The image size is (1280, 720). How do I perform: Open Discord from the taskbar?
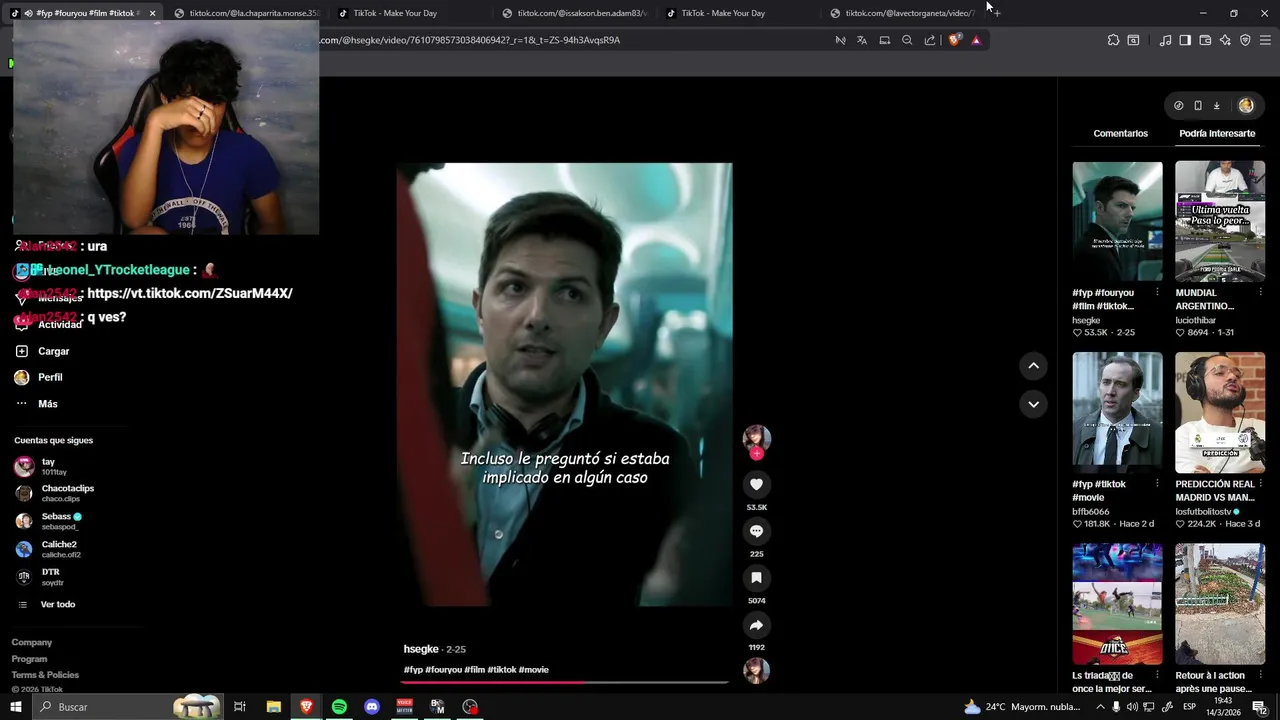coord(372,707)
